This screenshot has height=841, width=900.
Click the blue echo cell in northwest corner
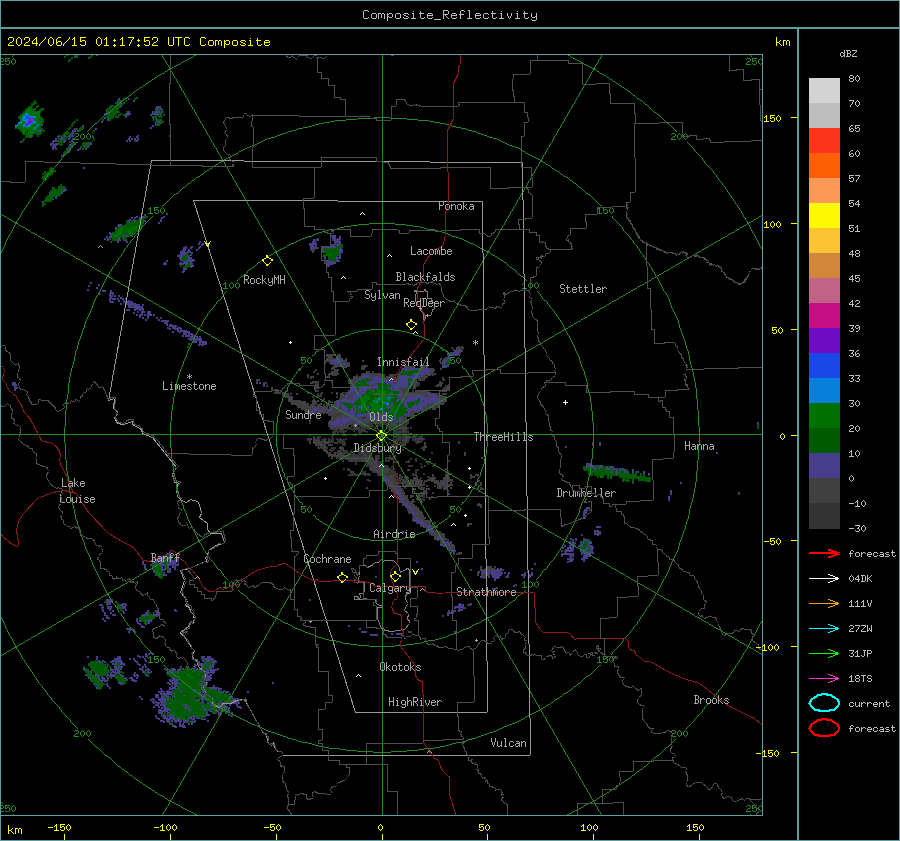click(x=28, y=121)
